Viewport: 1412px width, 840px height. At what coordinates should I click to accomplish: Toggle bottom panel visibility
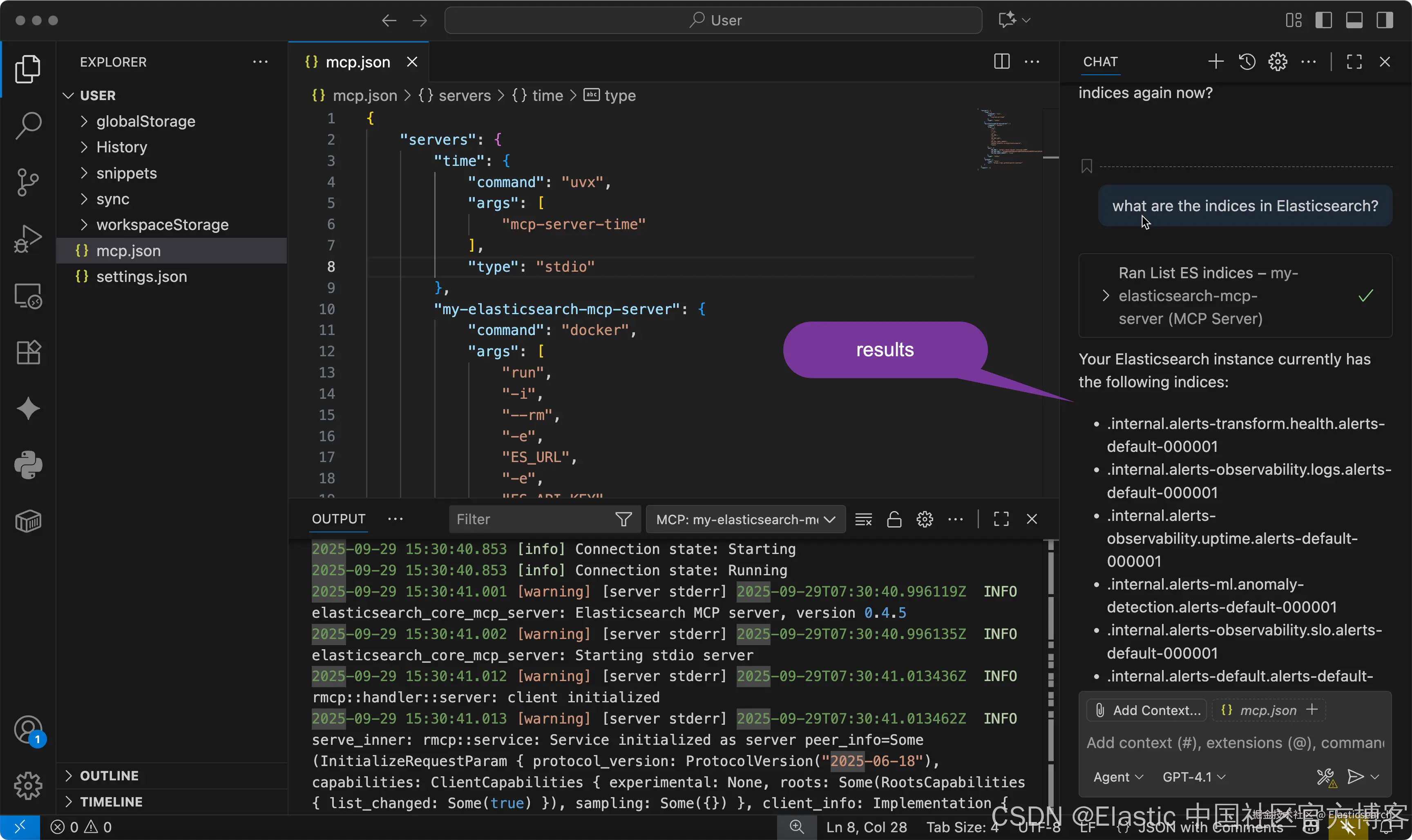coord(1354,20)
